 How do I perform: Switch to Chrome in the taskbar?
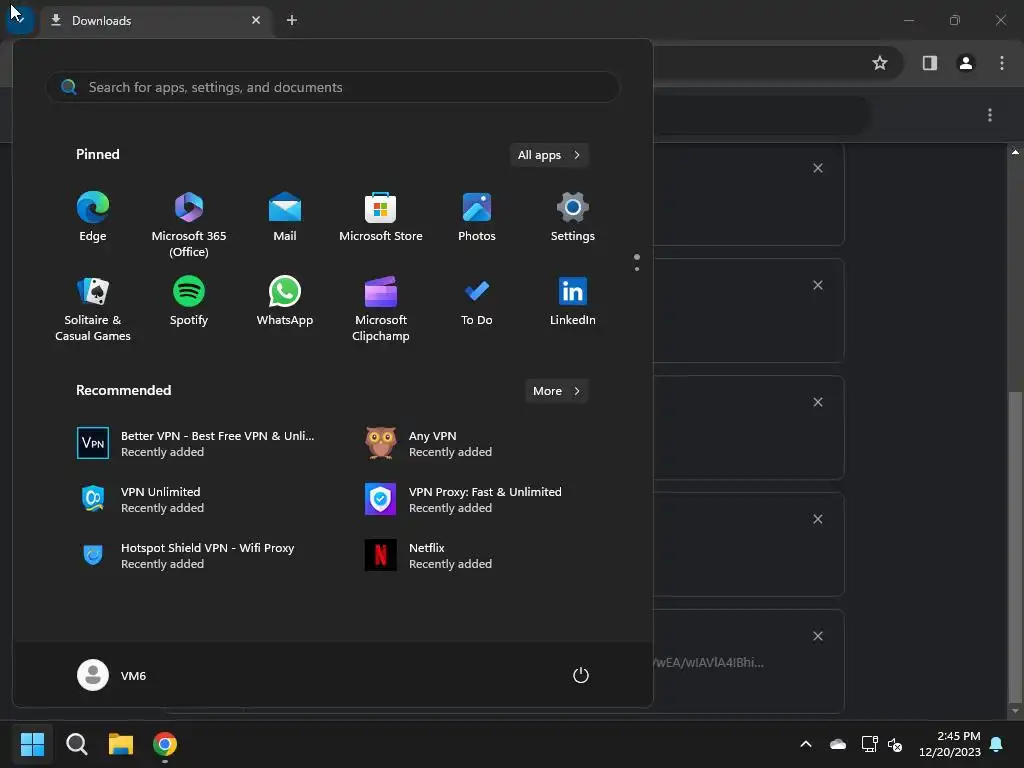165,744
